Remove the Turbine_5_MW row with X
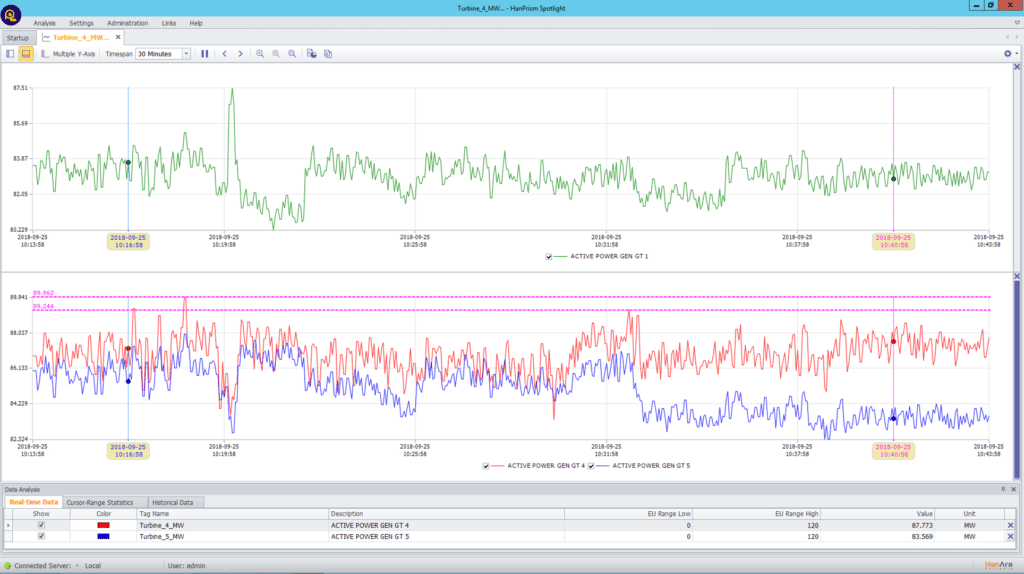Screen dimensions: 1024x574 coord(1010,536)
